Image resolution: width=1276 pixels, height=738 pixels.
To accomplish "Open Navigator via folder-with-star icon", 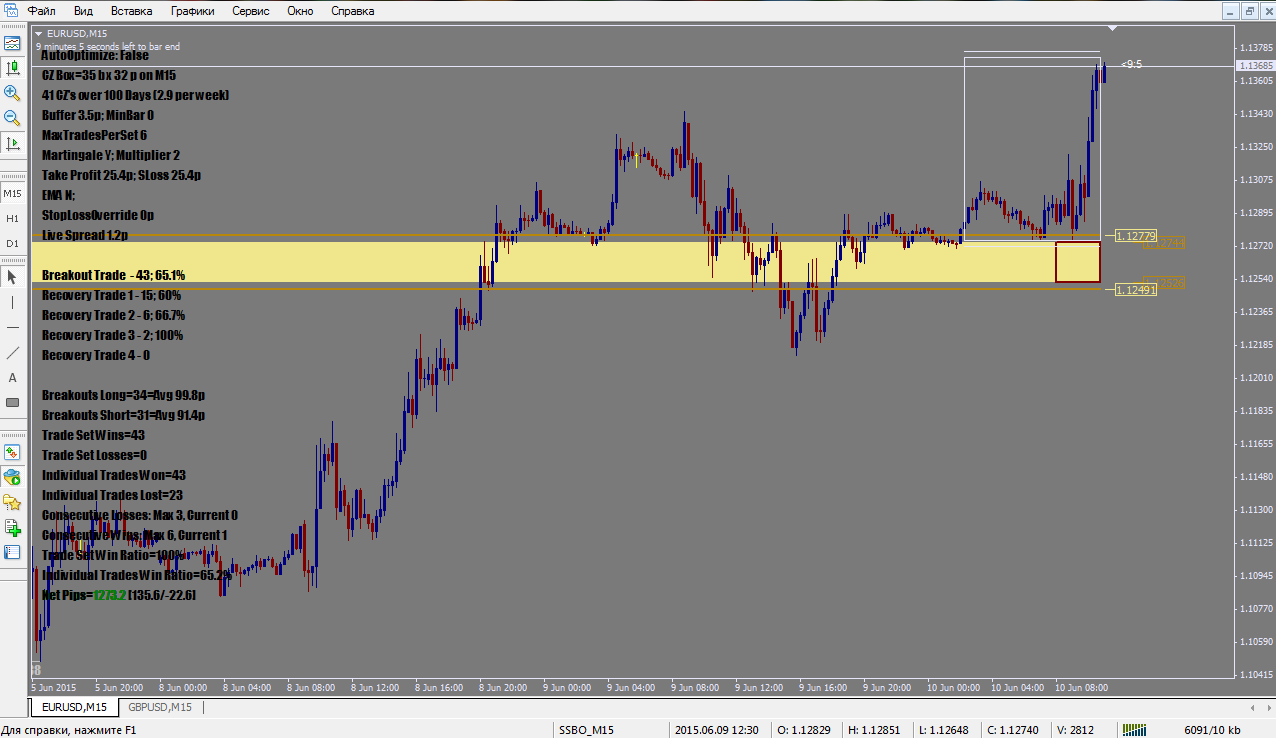I will (x=12, y=502).
